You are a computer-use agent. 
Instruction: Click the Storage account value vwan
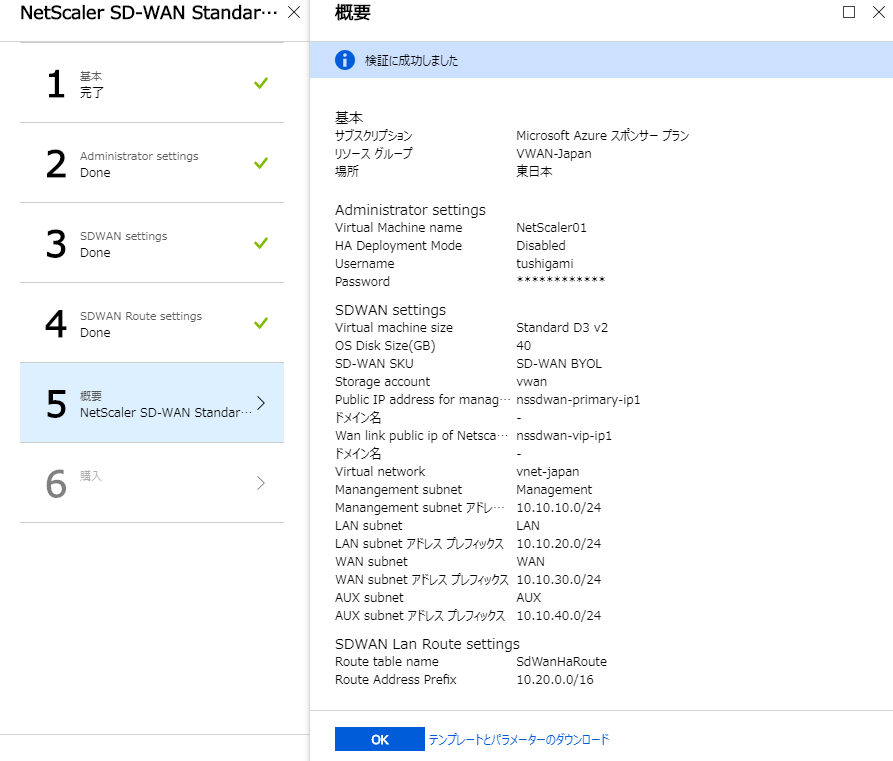(531, 382)
